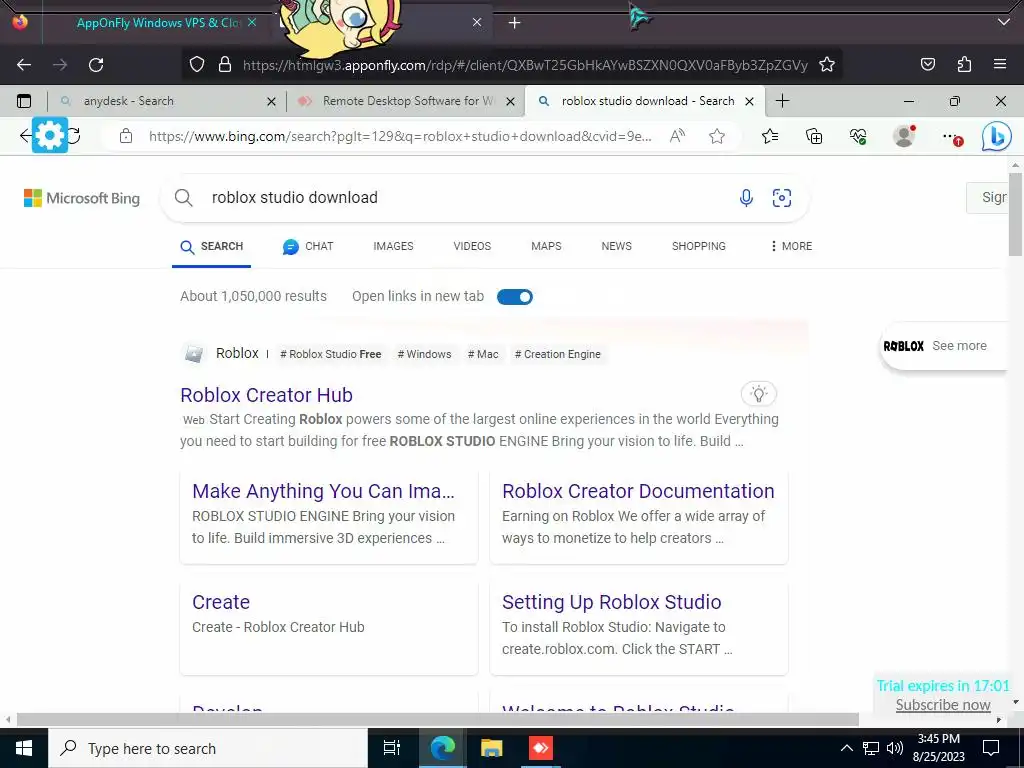Open a new Firefox tab with plus
The image size is (1024, 768).
[x=515, y=23]
